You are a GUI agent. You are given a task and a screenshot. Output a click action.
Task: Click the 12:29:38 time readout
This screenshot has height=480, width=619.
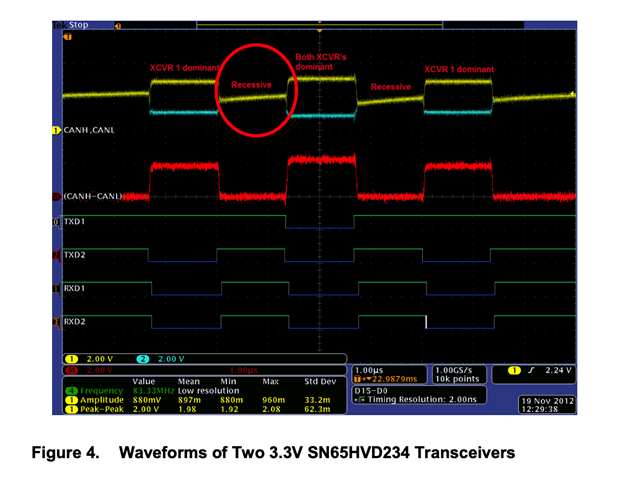[x=540, y=409]
